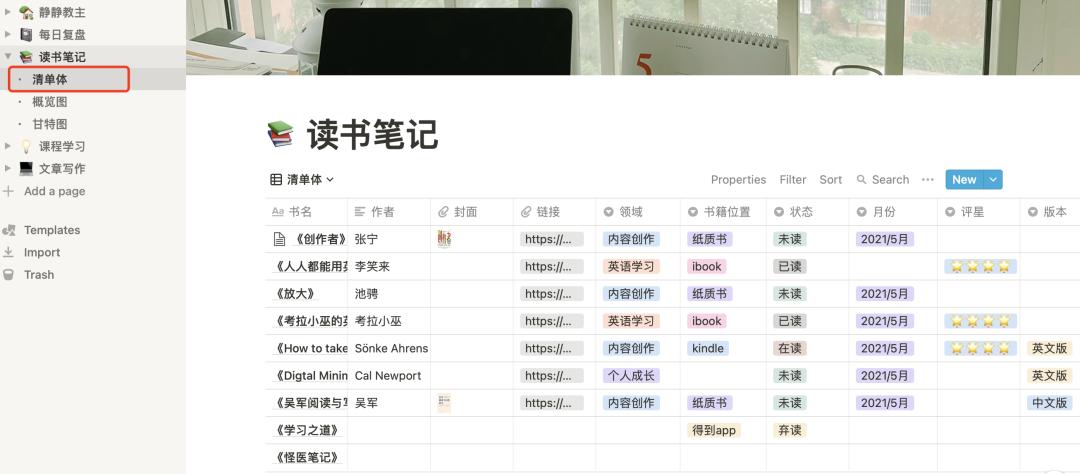Screen dimensions: 1080x474
Task: Click the select icon in 状态 header
Action: (779, 212)
